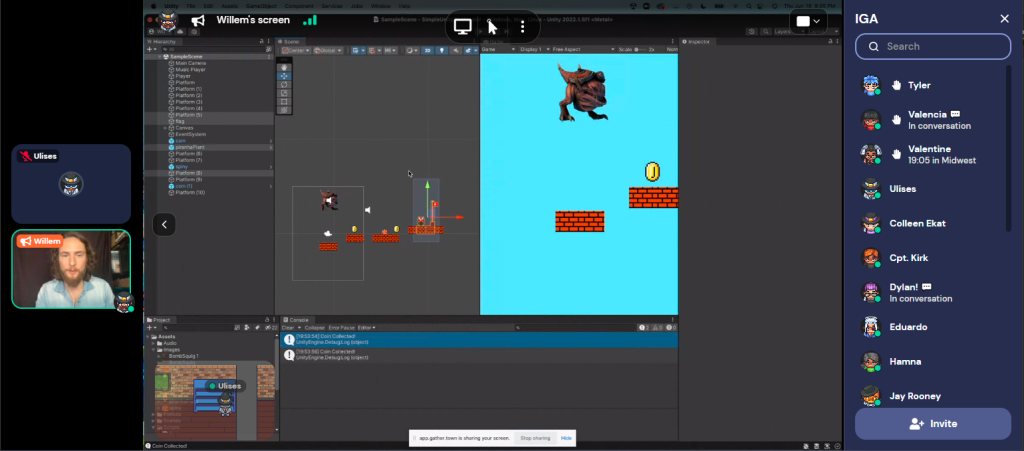Image resolution: width=1024 pixels, height=451 pixels.
Task: Toggle 2D mode in Scene toolbar
Action: (427, 50)
